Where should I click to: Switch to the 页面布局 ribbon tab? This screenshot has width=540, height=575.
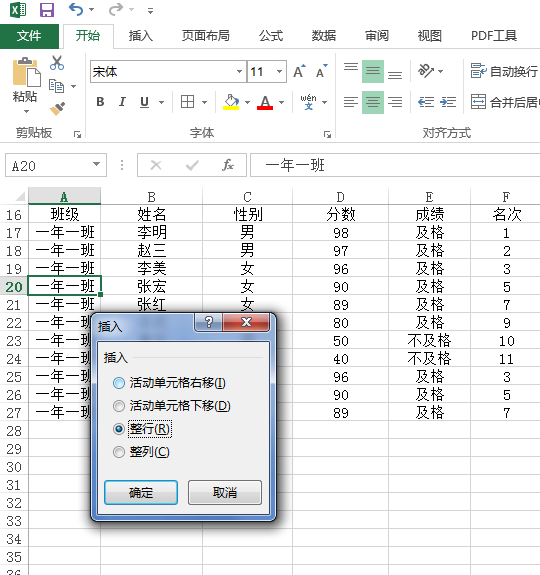206,36
